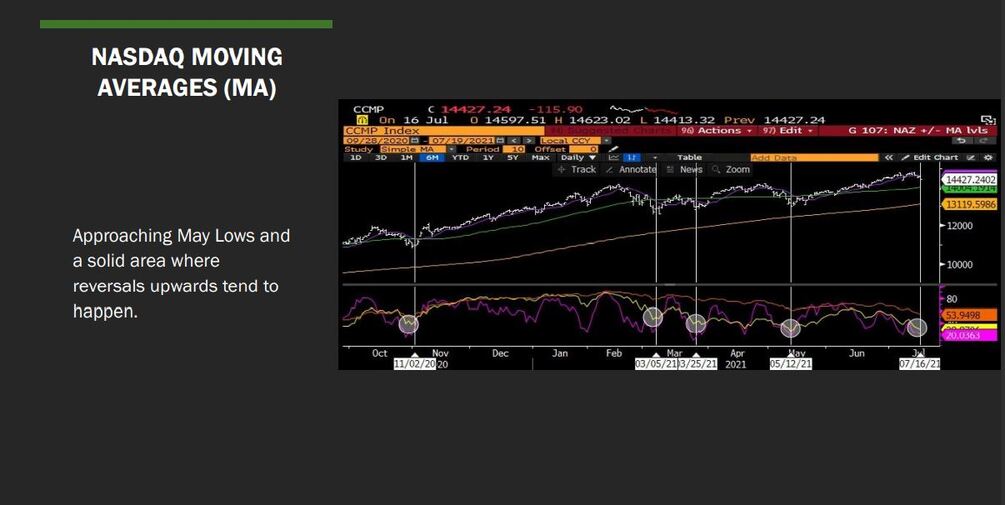Select the YTD range tab
The image size is (1005, 505).
pos(460,157)
